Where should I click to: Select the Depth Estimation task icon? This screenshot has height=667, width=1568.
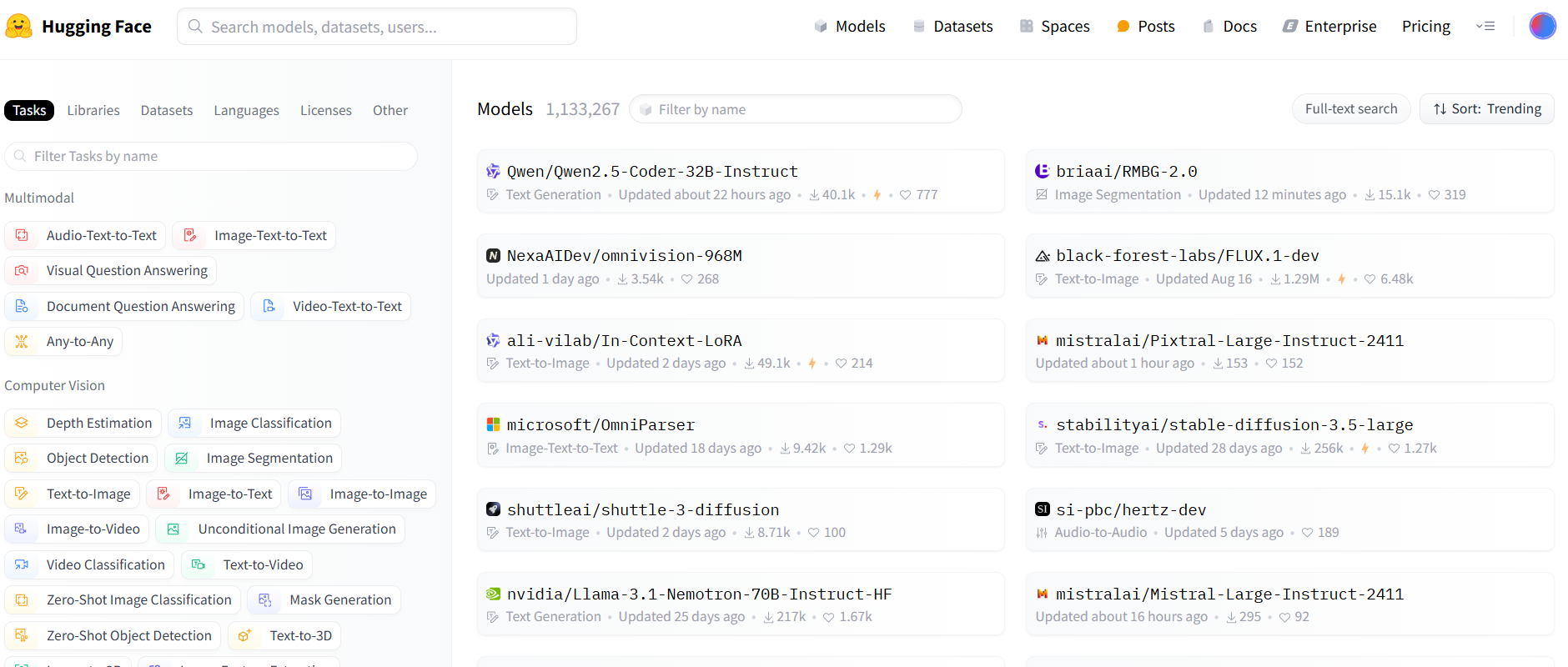pyautogui.click(x=22, y=424)
